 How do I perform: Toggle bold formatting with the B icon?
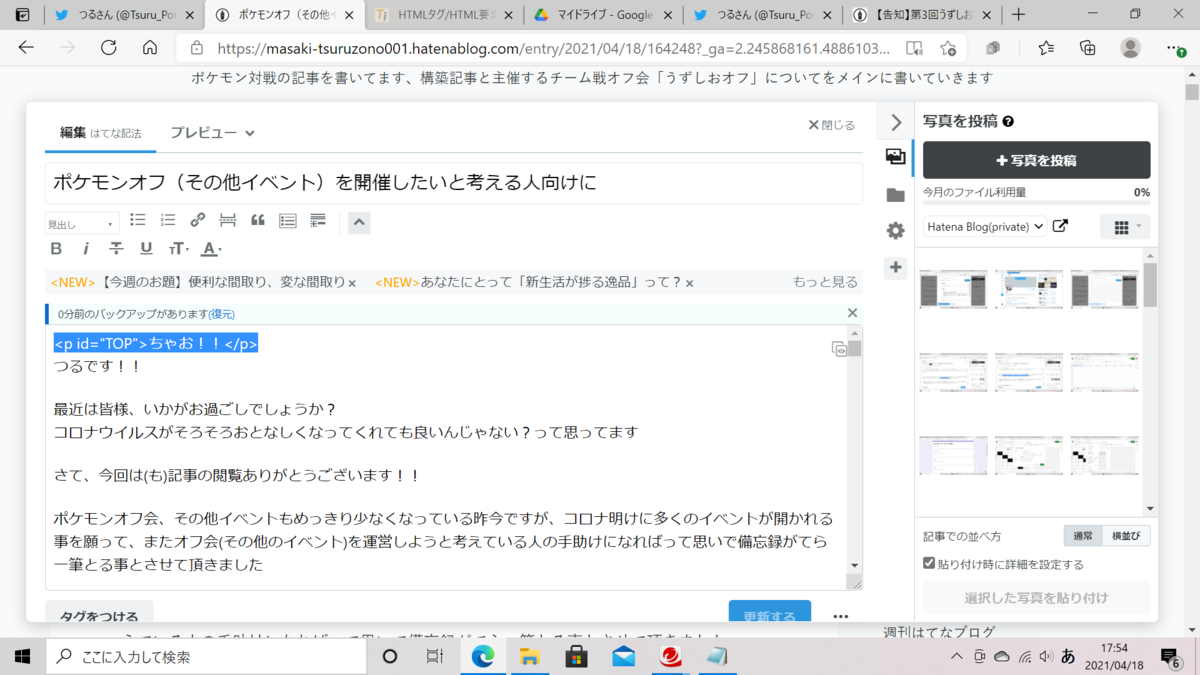coord(56,248)
